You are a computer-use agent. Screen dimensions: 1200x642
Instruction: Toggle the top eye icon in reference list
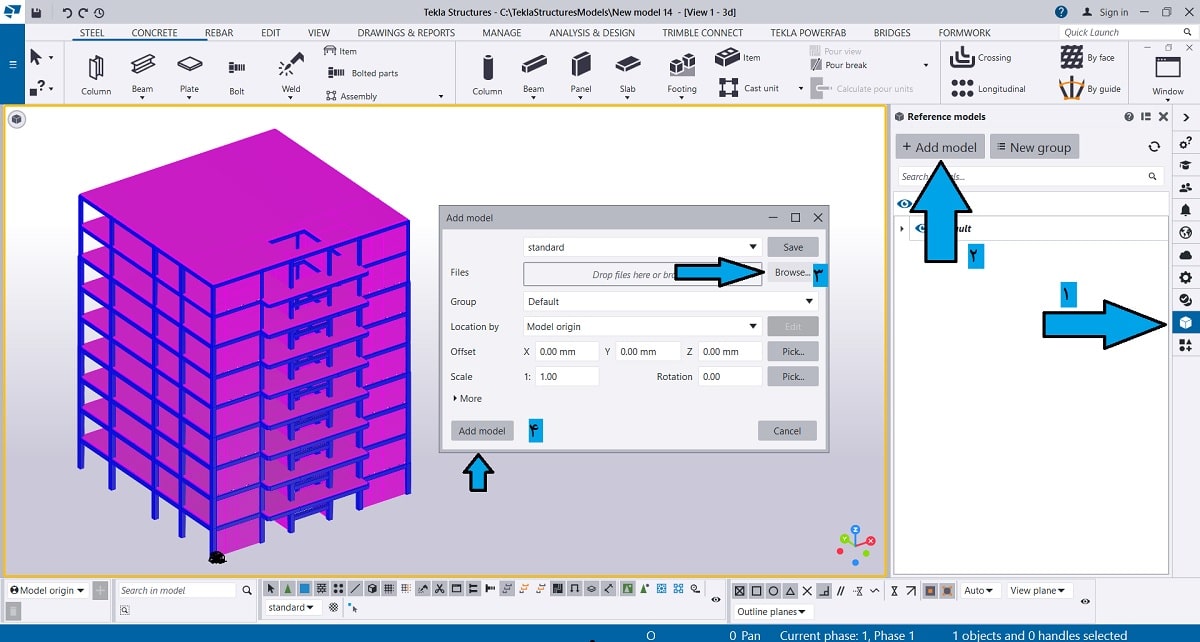pyautogui.click(x=904, y=204)
